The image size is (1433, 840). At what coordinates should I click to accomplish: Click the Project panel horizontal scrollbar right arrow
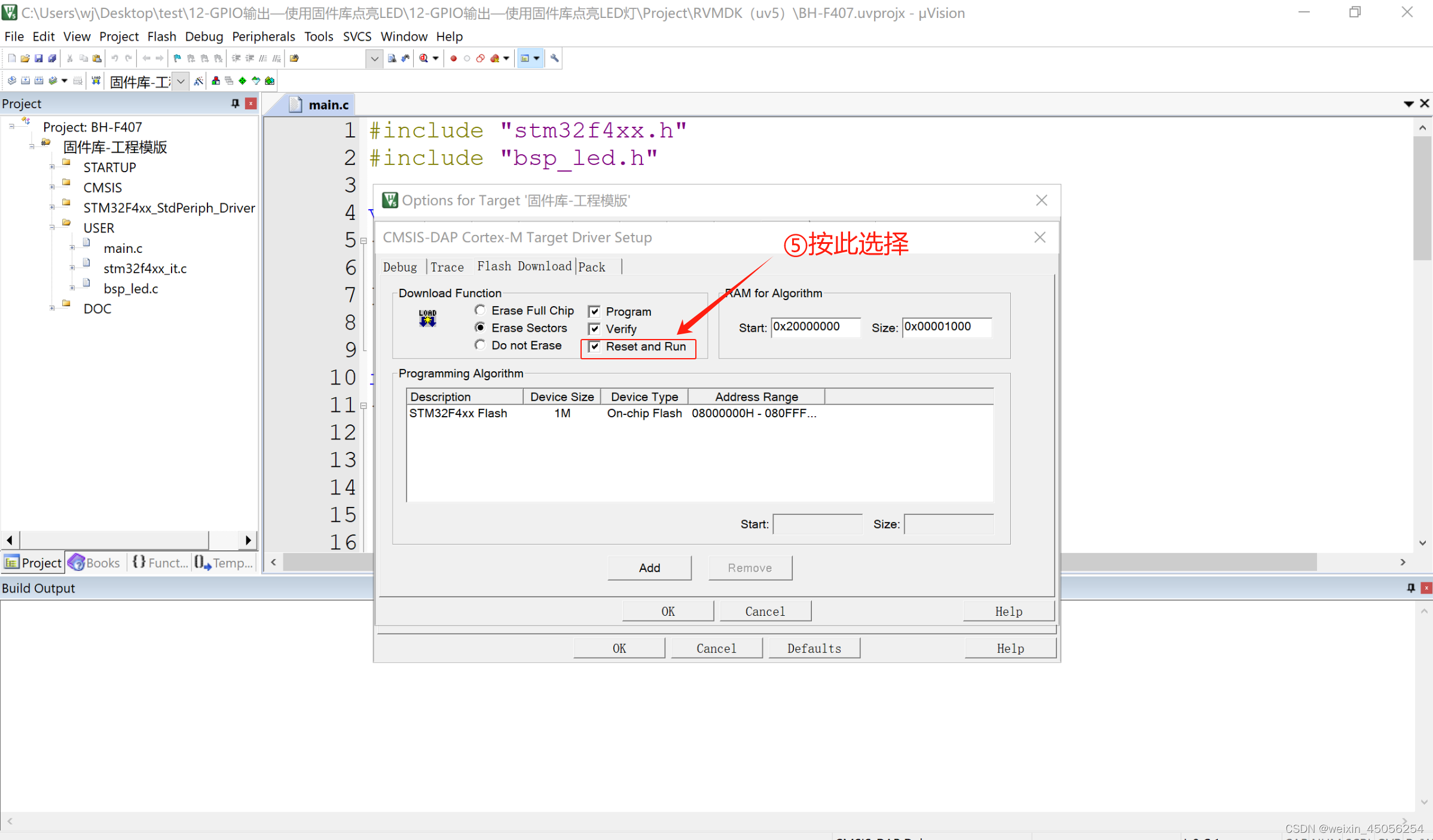248,540
